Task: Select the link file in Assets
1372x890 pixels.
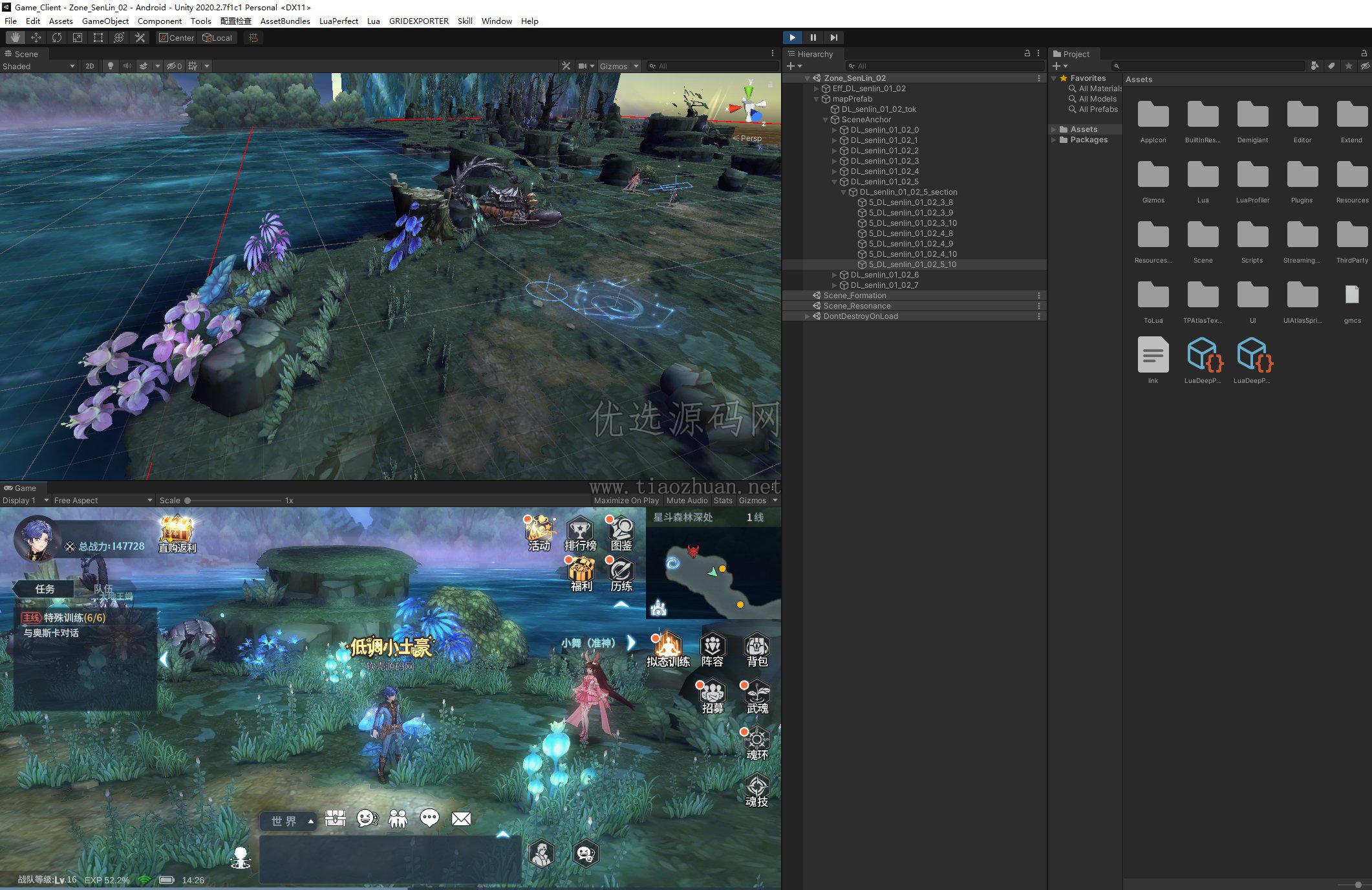Action: tap(1153, 360)
